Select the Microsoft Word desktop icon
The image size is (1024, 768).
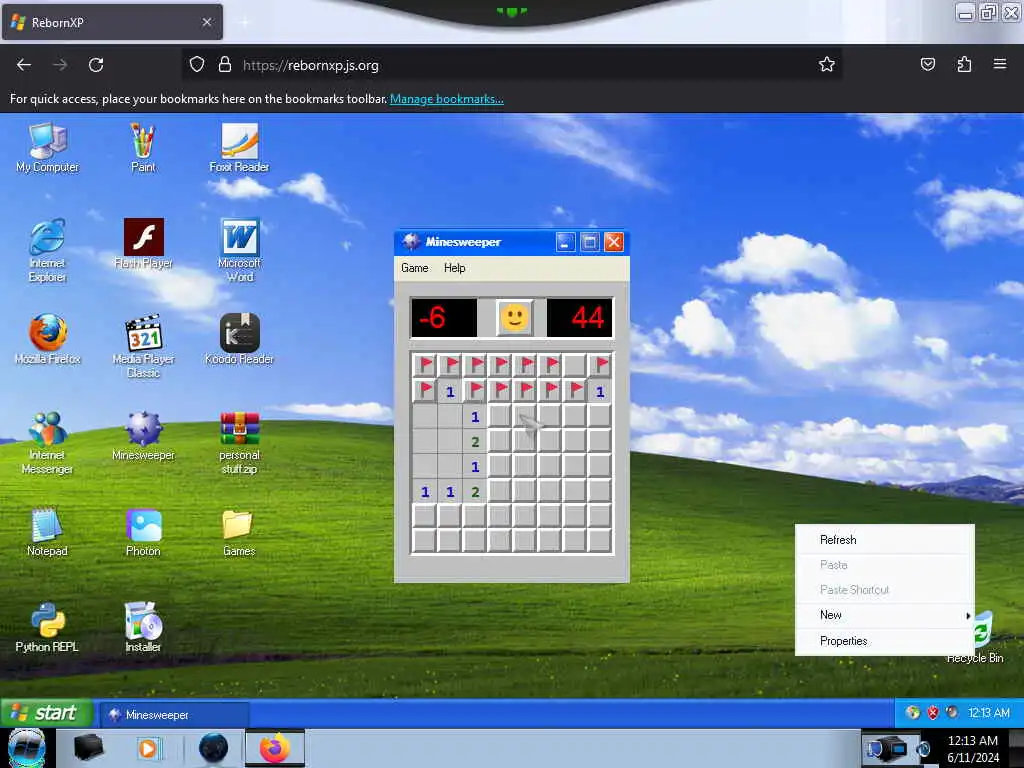[x=239, y=251]
